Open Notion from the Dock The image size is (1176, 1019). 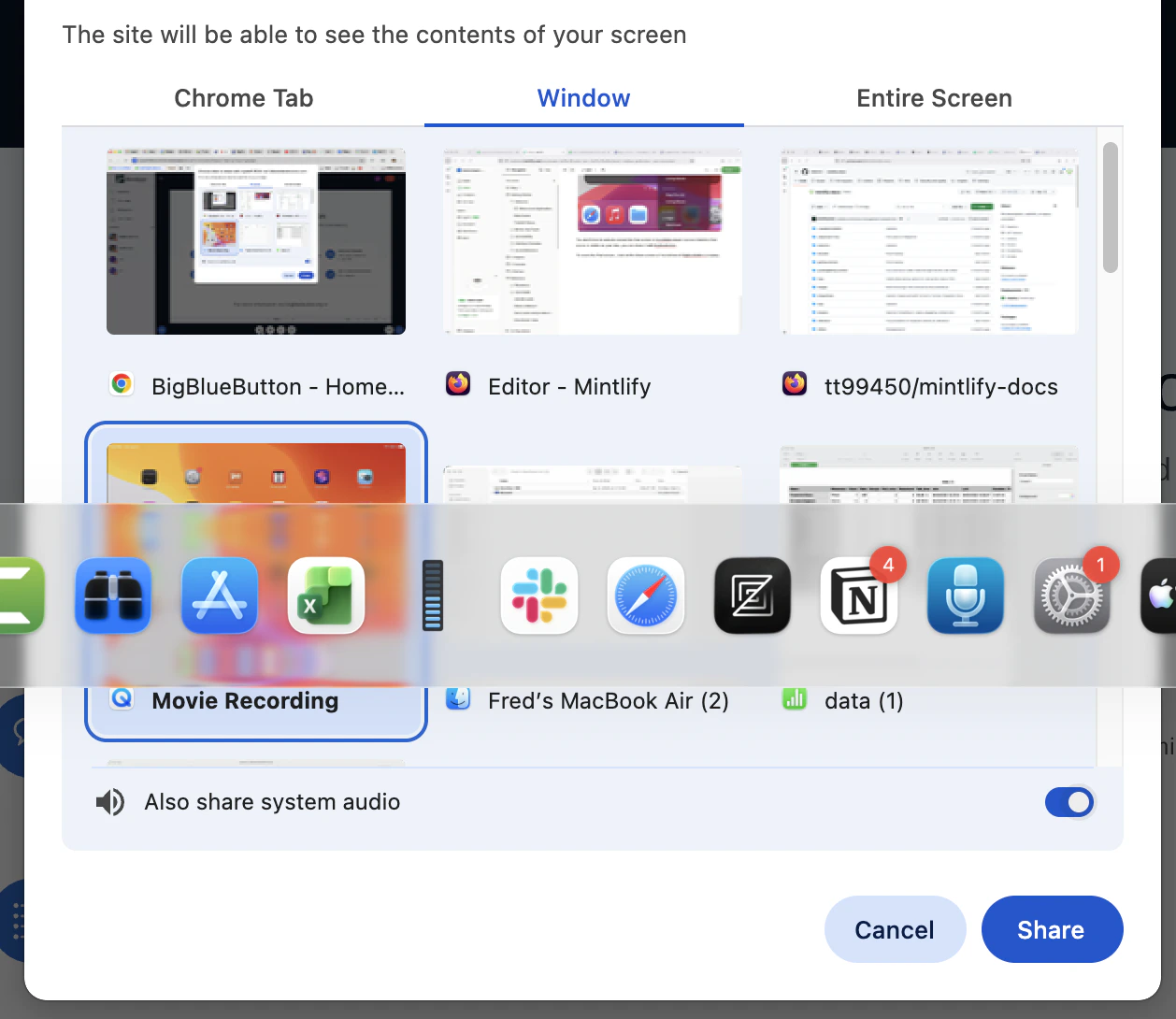(x=859, y=596)
